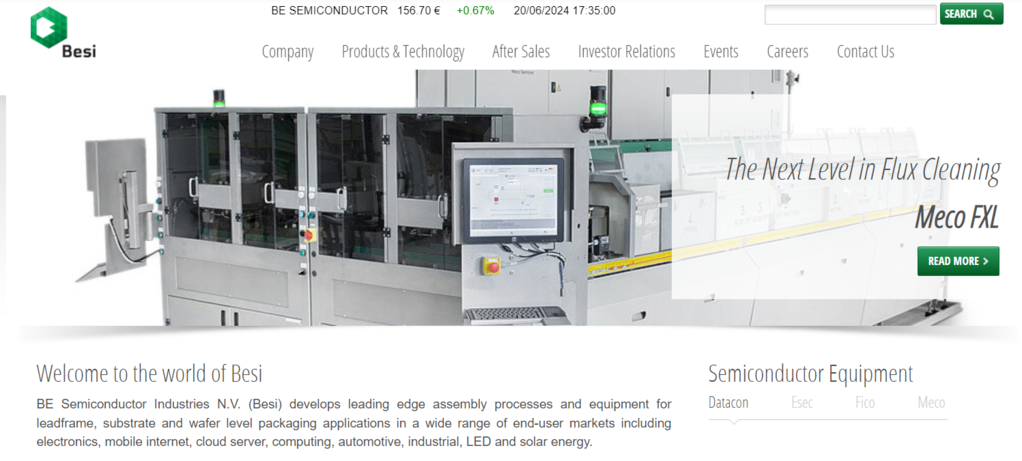Select the Datacon tab

[x=728, y=402]
